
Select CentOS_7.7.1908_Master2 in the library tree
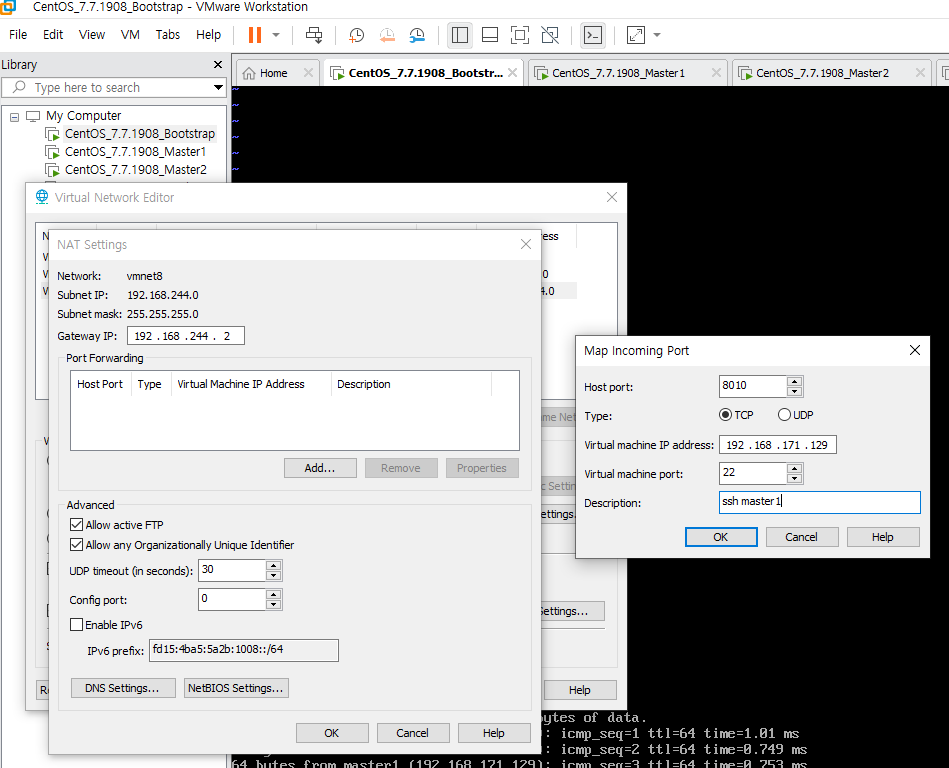(136, 170)
